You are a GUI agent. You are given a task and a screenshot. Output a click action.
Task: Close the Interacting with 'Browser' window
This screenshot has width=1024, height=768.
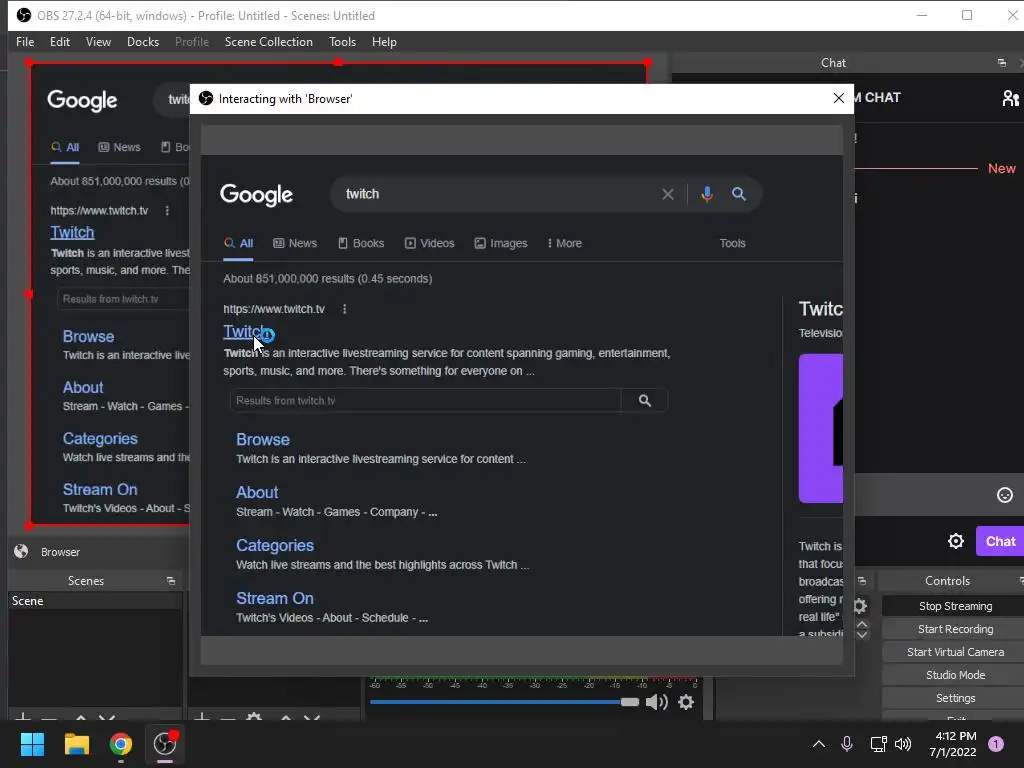tap(839, 98)
